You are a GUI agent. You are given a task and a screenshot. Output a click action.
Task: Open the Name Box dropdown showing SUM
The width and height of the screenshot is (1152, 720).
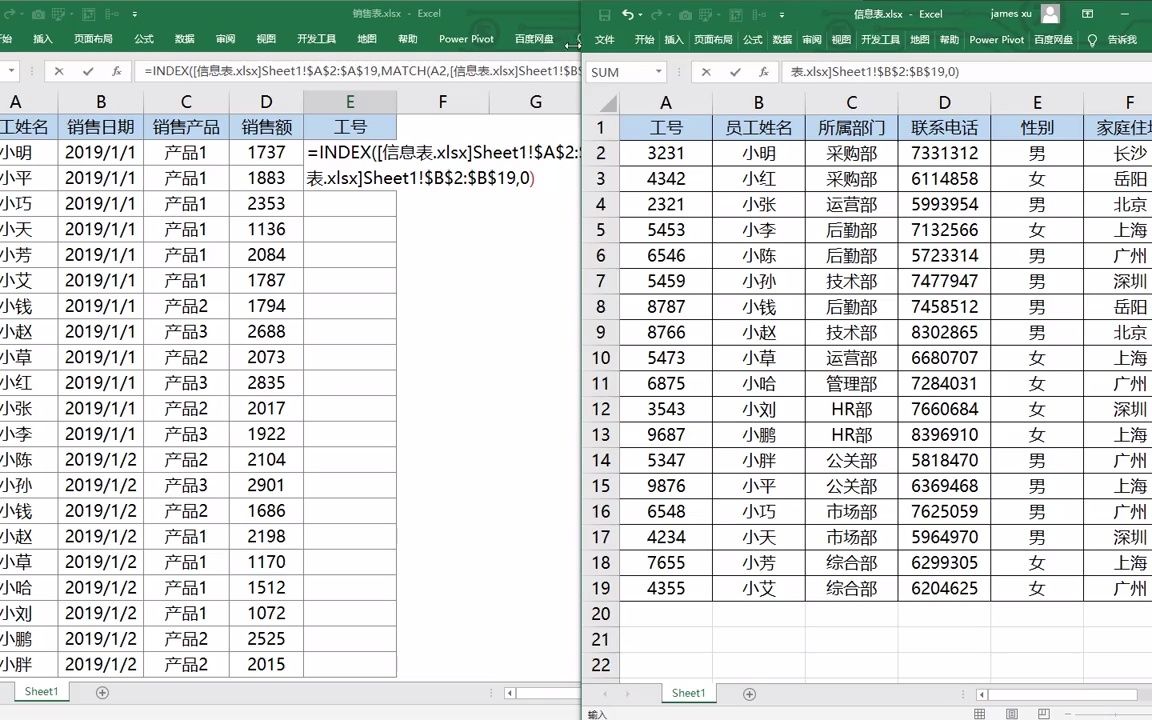pos(658,71)
